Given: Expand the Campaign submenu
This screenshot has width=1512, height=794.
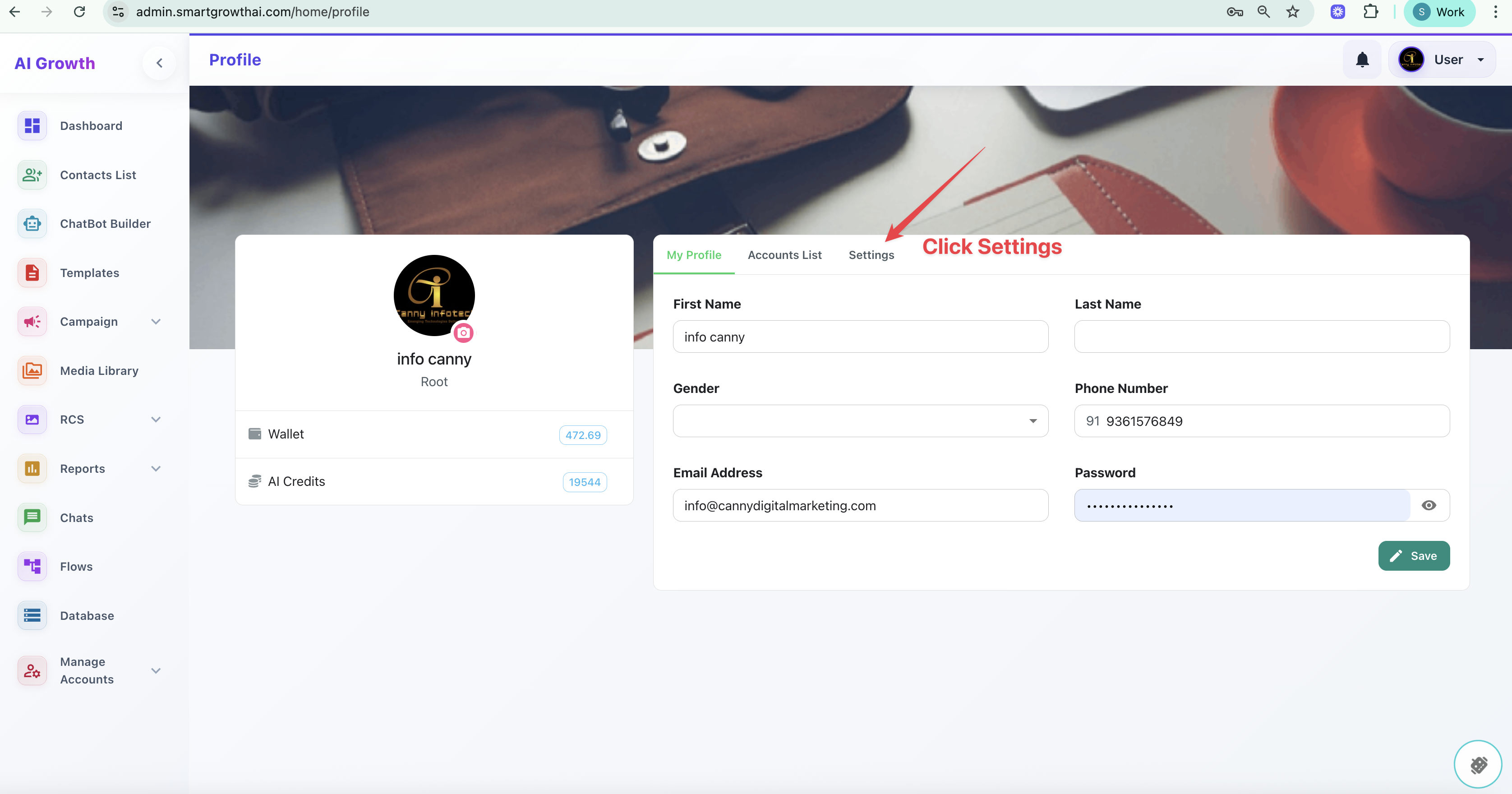Looking at the screenshot, I should (x=156, y=322).
